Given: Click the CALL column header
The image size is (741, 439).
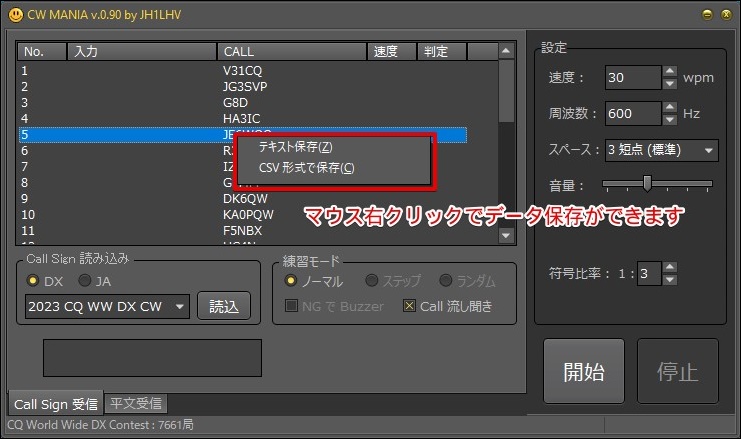Looking at the screenshot, I should (292, 52).
